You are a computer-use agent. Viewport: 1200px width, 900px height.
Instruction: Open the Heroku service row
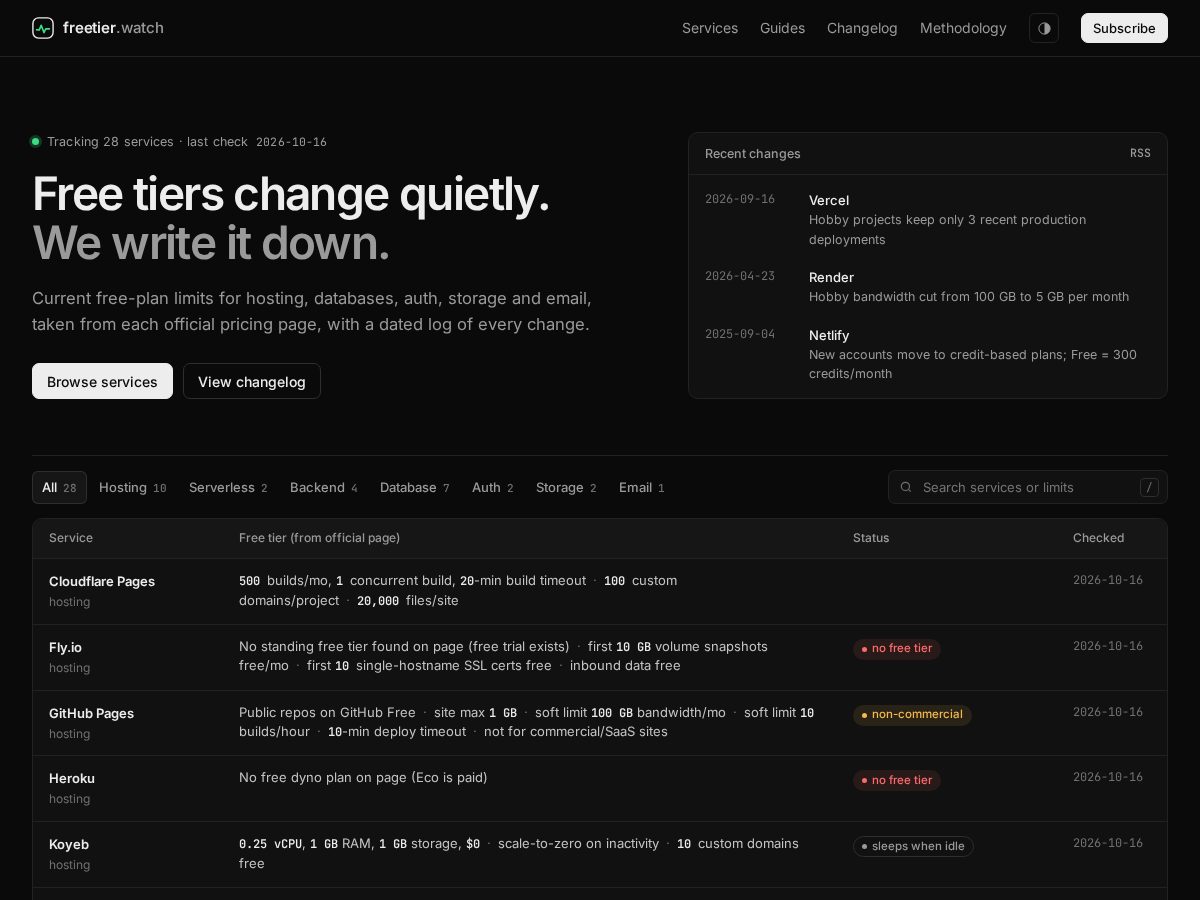(x=600, y=788)
